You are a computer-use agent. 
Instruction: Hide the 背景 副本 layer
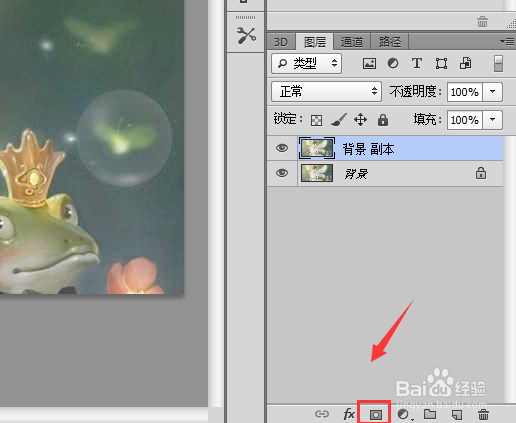[x=282, y=148]
